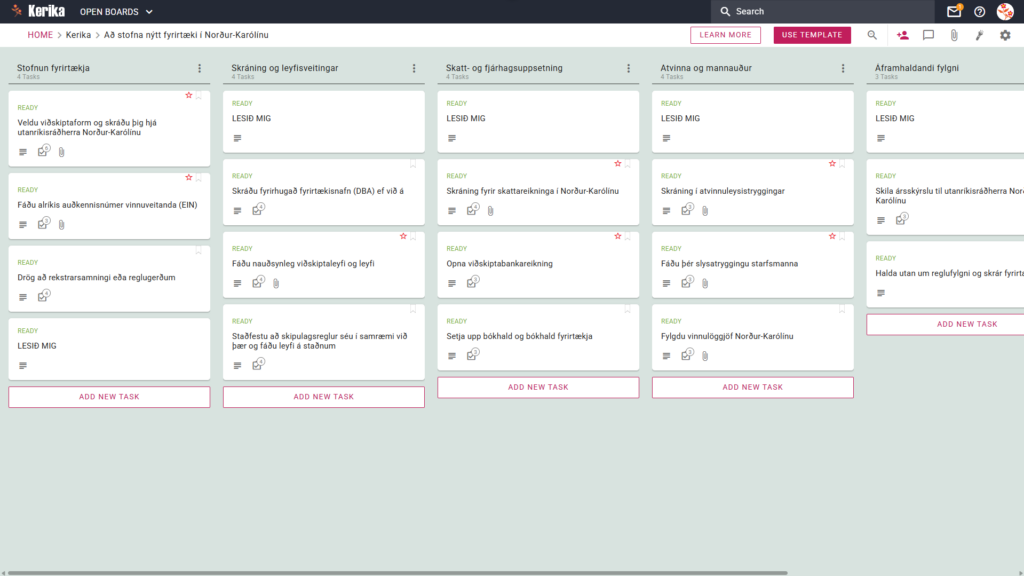Expand the OPEN BOARDS dropdown
Viewport: 1024px width, 576px height.
pyautogui.click(x=116, y=12)
